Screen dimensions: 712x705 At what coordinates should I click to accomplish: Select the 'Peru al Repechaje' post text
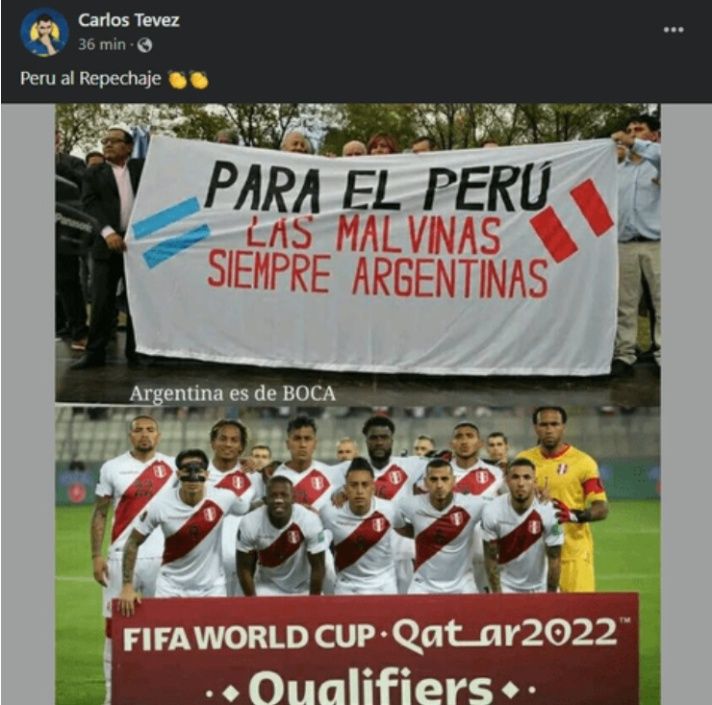tap(90, 79)
